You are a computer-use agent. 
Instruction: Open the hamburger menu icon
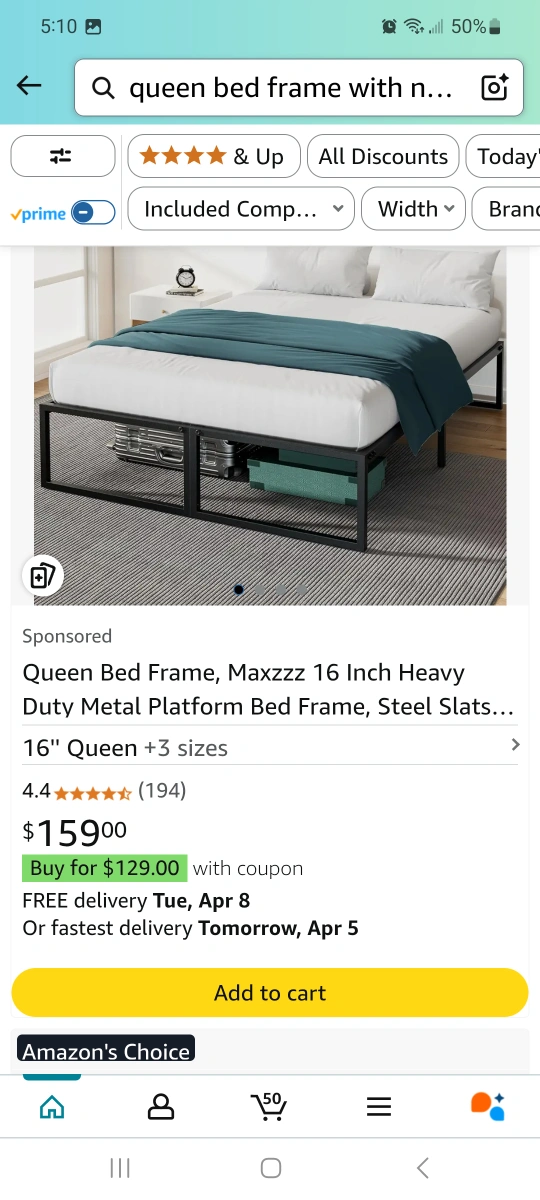click(378, 1107)
